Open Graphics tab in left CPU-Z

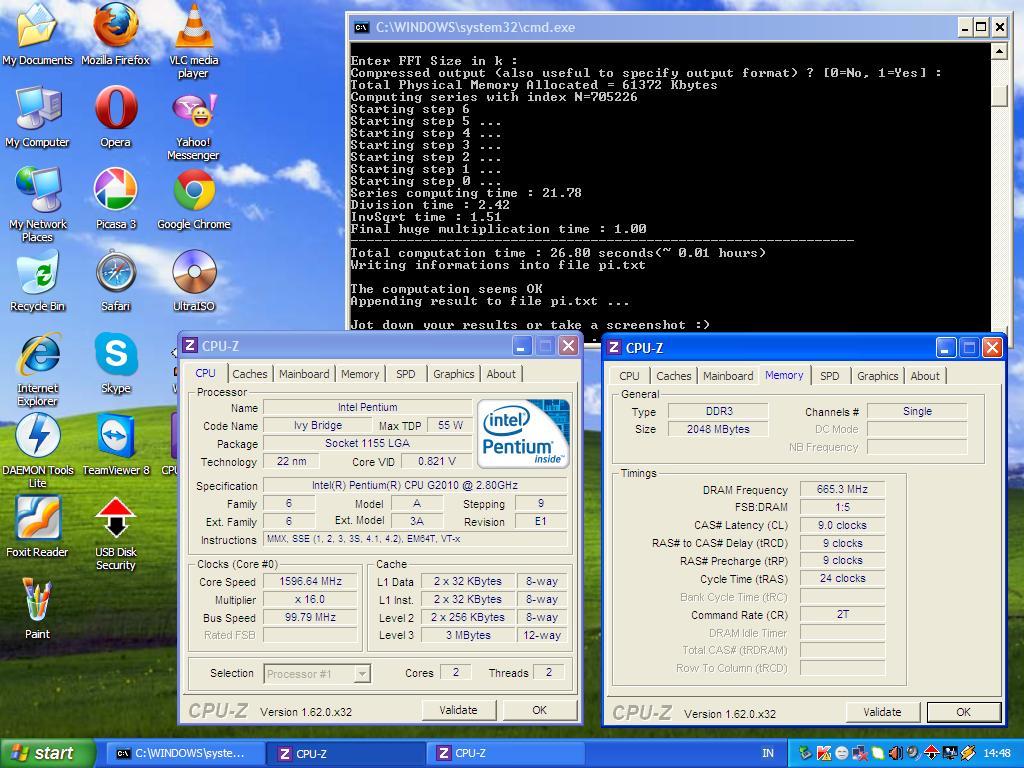click(453, 374)
